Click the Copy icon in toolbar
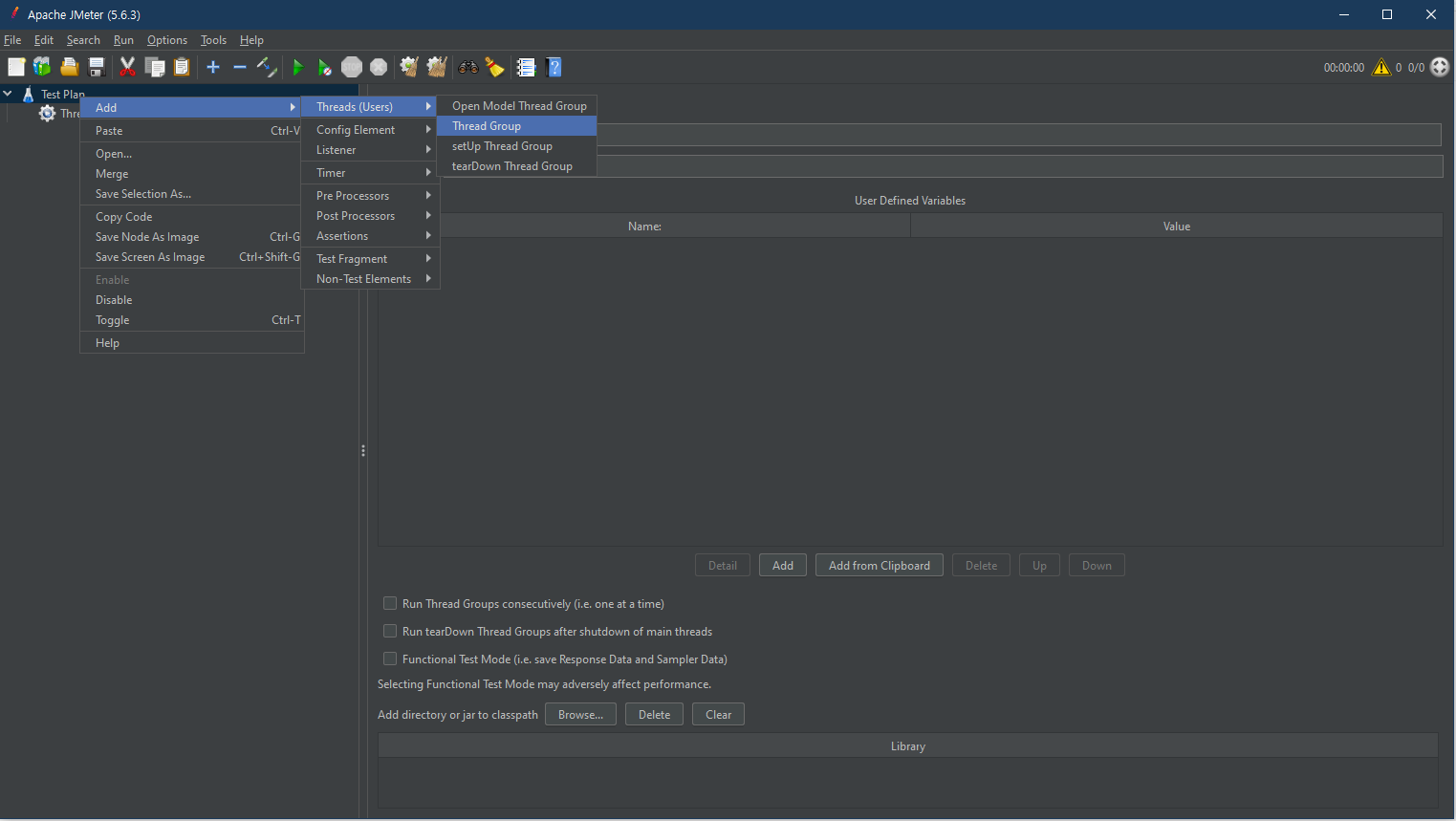This screenshot has width=1456, height=821. click(x=155, y=67)
